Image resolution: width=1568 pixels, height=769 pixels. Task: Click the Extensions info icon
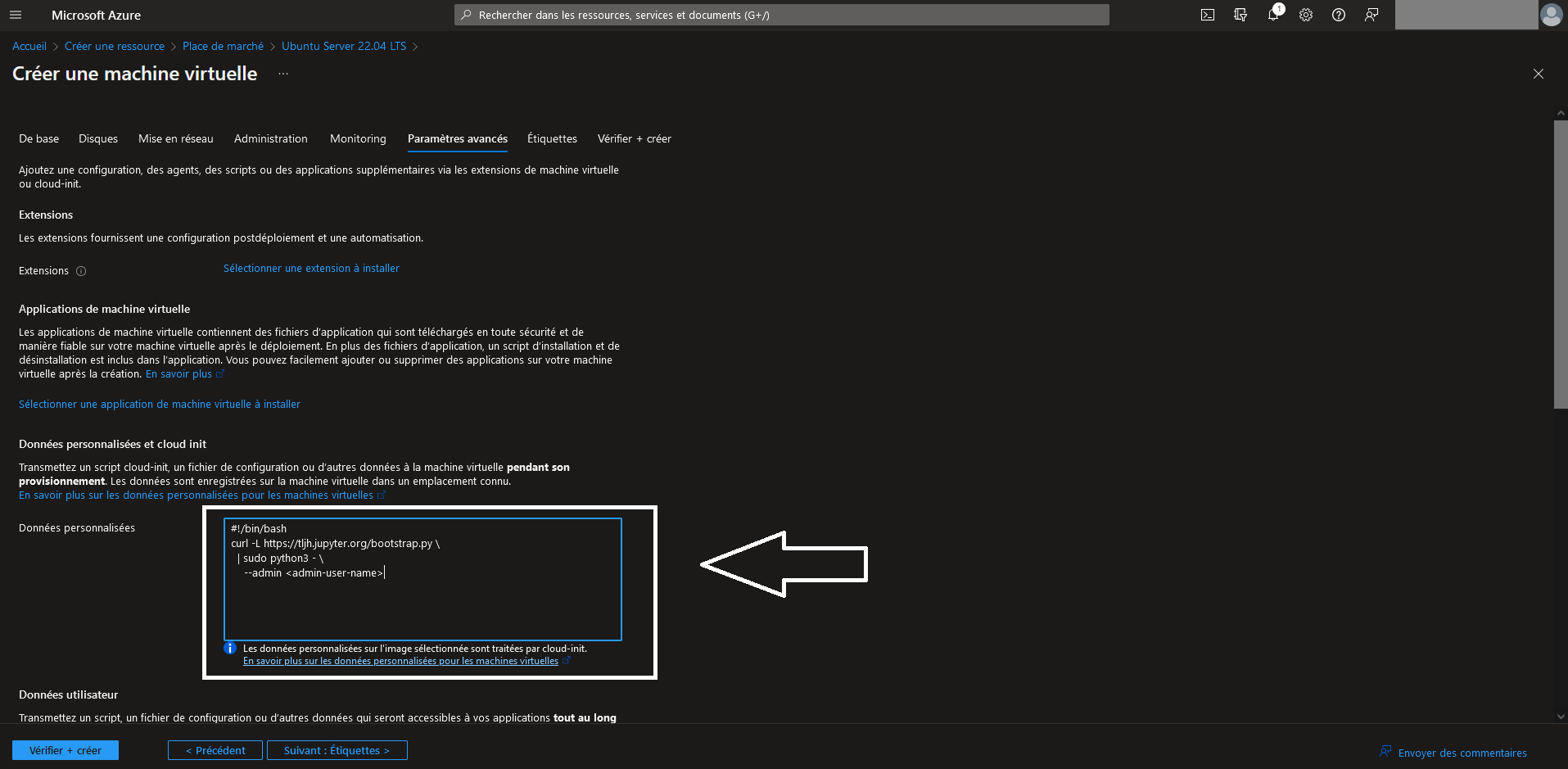tap(81, 271)
